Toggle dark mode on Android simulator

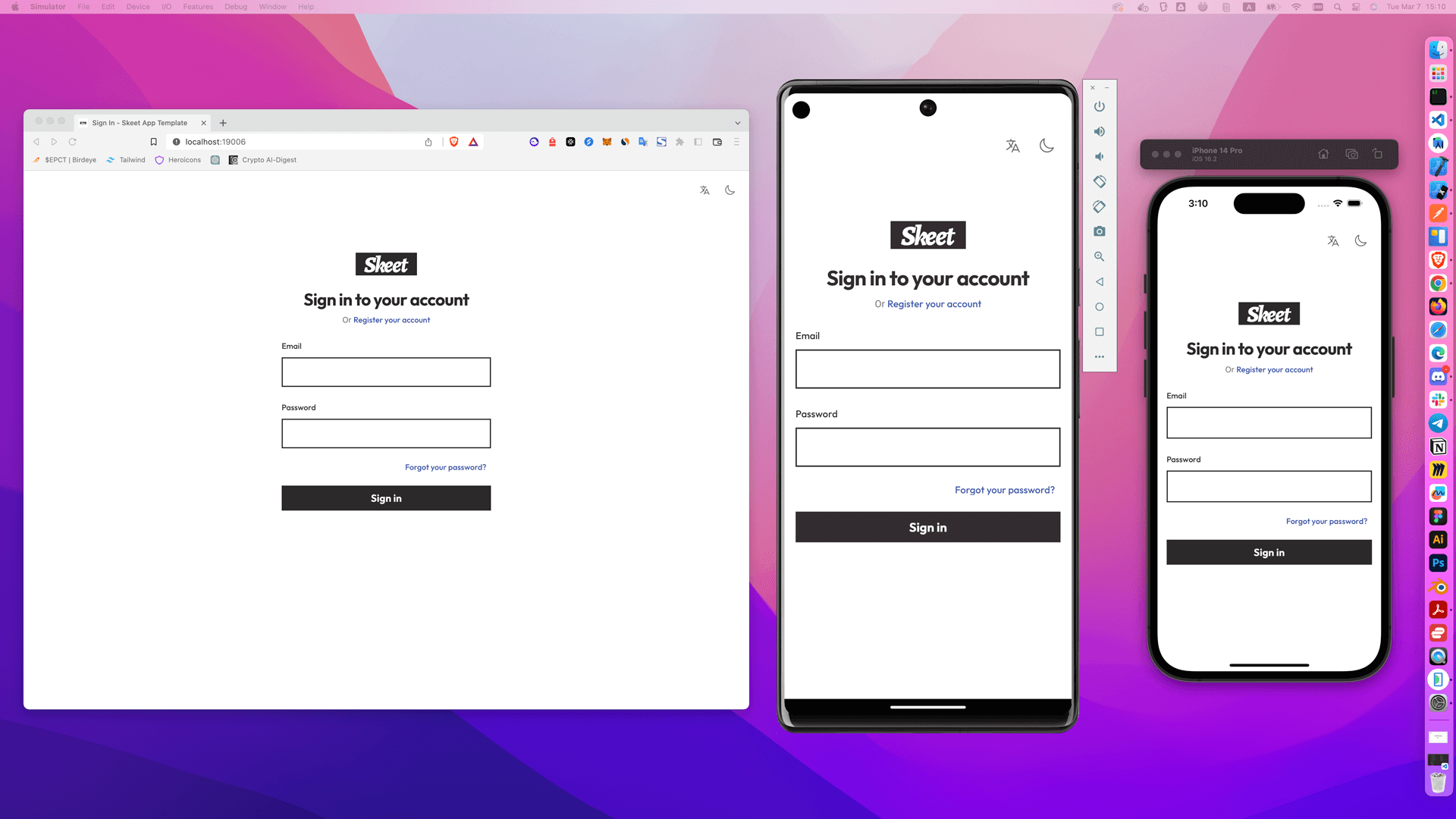pyautogui.click(x=1046, y=145)
